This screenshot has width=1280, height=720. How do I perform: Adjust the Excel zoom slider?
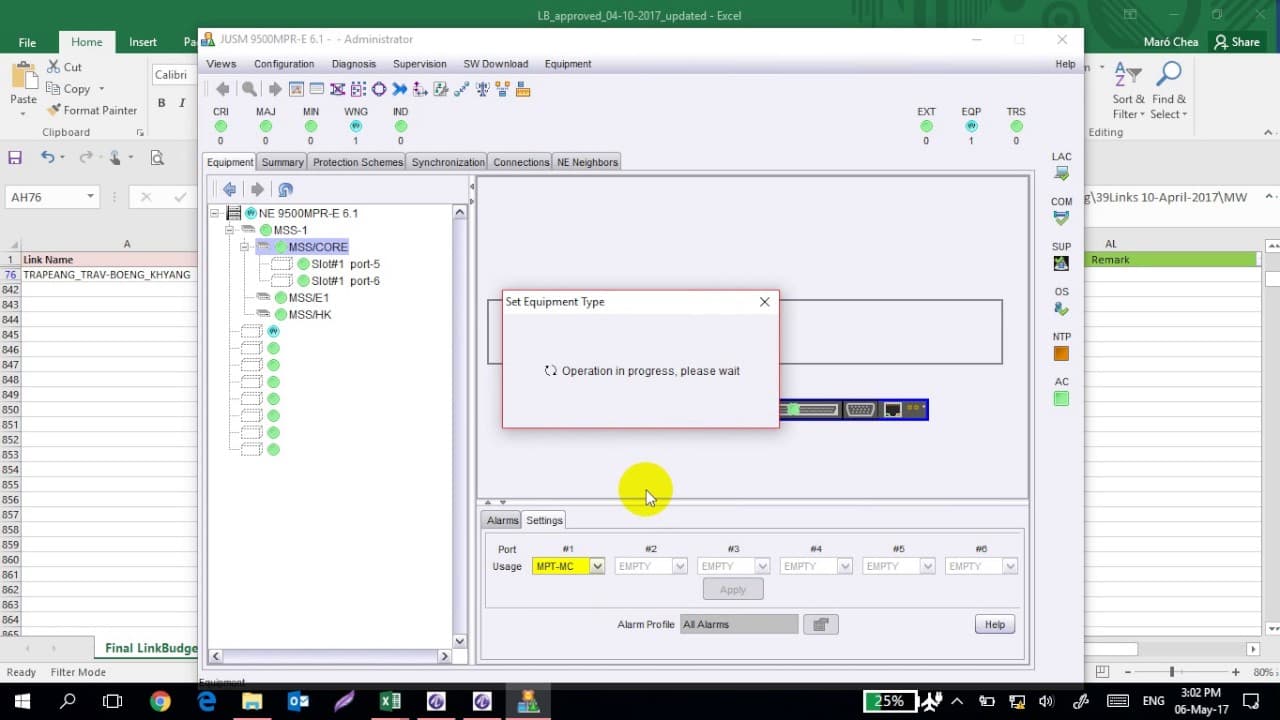coord(1171,672)
